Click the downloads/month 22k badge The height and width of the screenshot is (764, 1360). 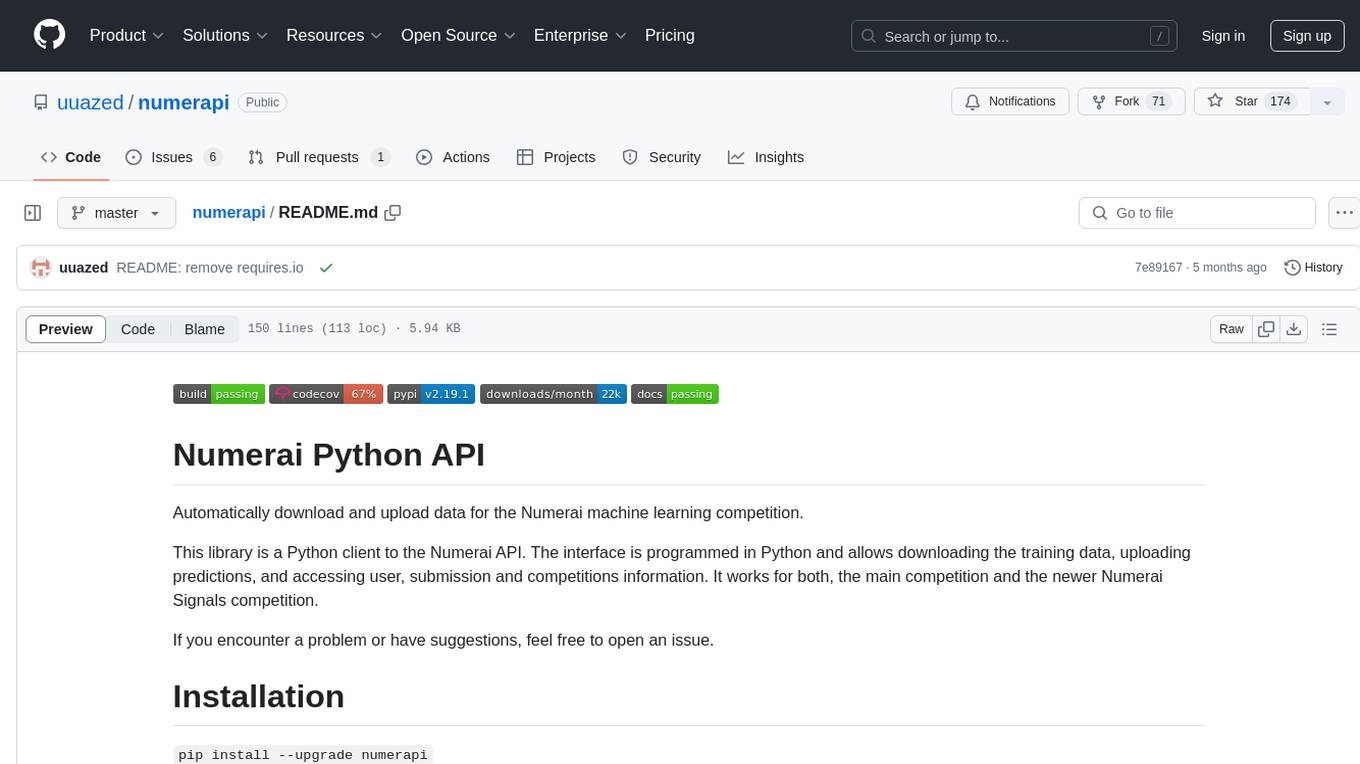click(553, 394)
